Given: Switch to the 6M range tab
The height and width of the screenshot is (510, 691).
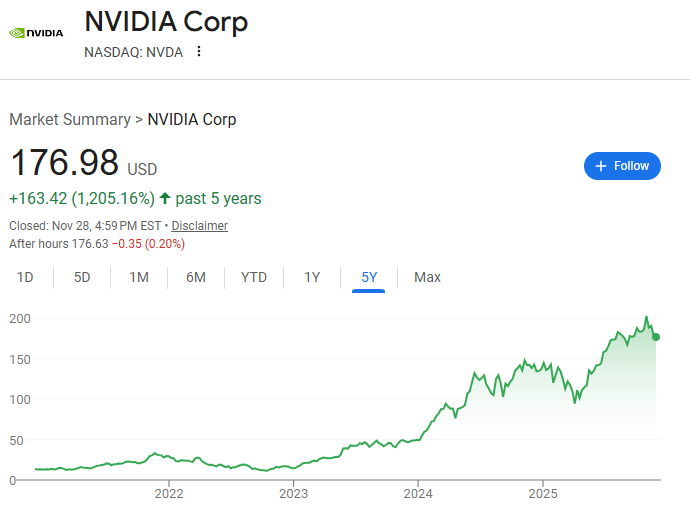Looking at the screenshot, I should (x=196, y=277).
